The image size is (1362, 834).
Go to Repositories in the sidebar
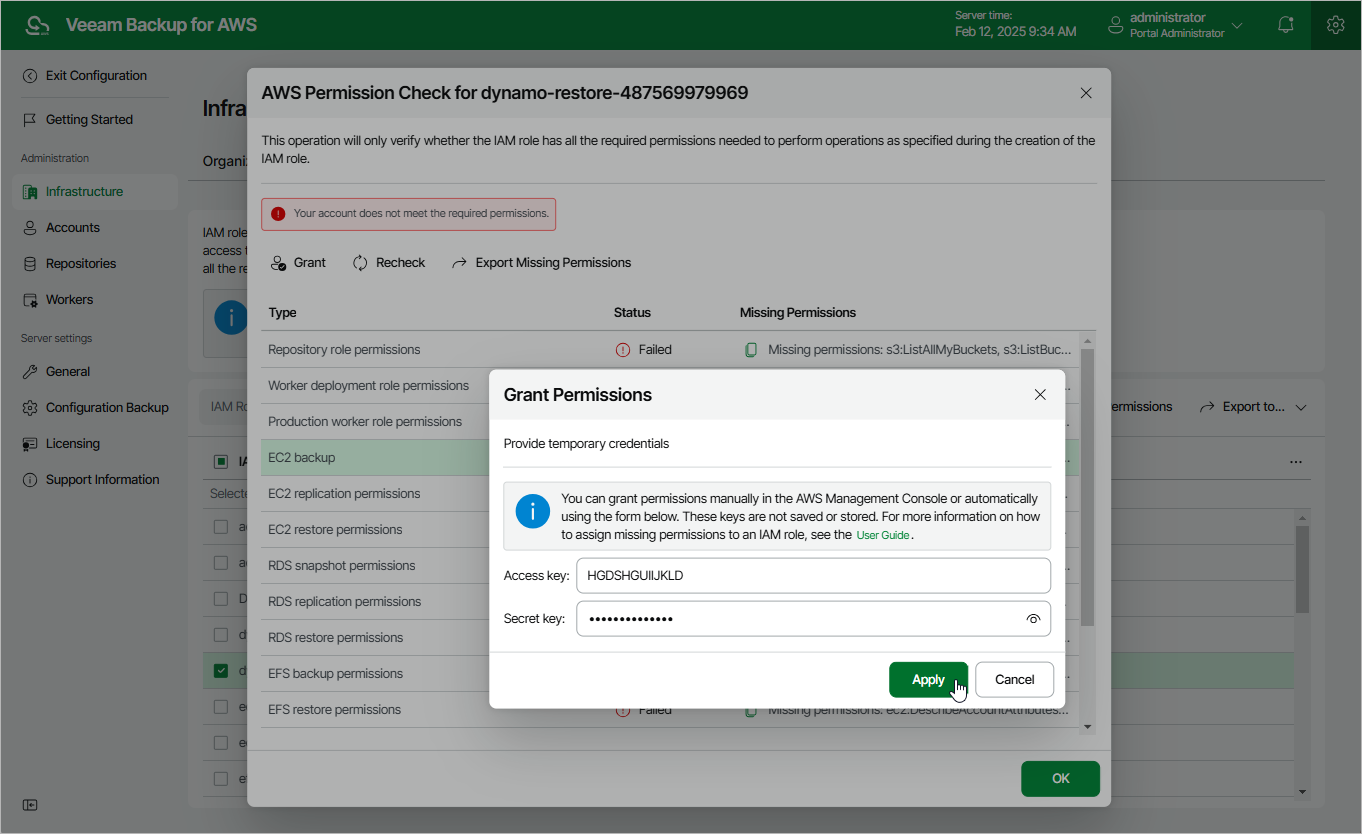click(80, 264)
